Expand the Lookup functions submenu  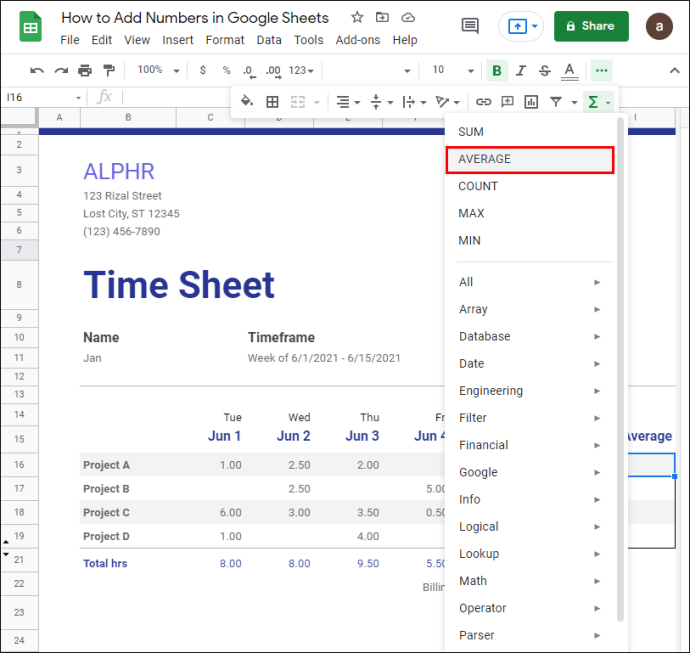pos(530,554)
